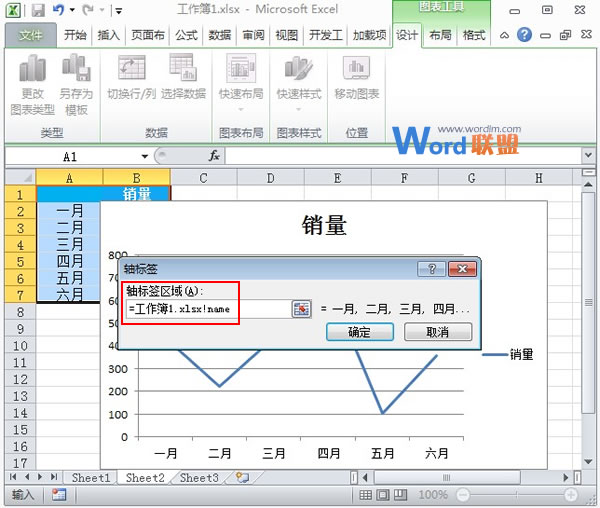Click the 确定 button
Image resolution: width=600 pixels, height=508 pixels.
[360, 332]
